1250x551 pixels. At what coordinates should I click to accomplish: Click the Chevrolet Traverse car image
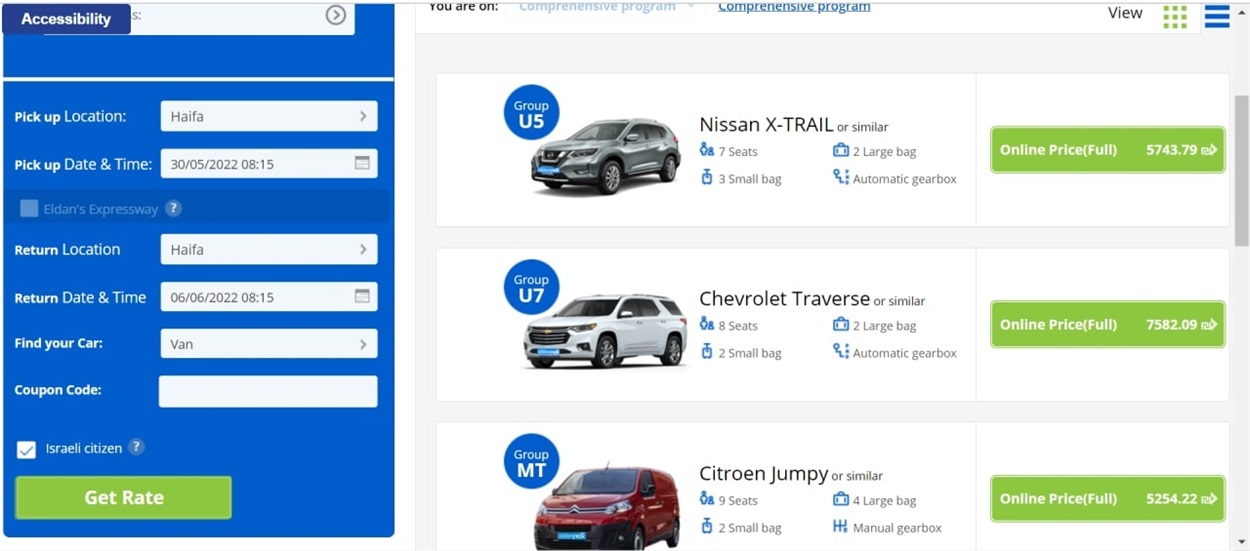click(605, 330)
